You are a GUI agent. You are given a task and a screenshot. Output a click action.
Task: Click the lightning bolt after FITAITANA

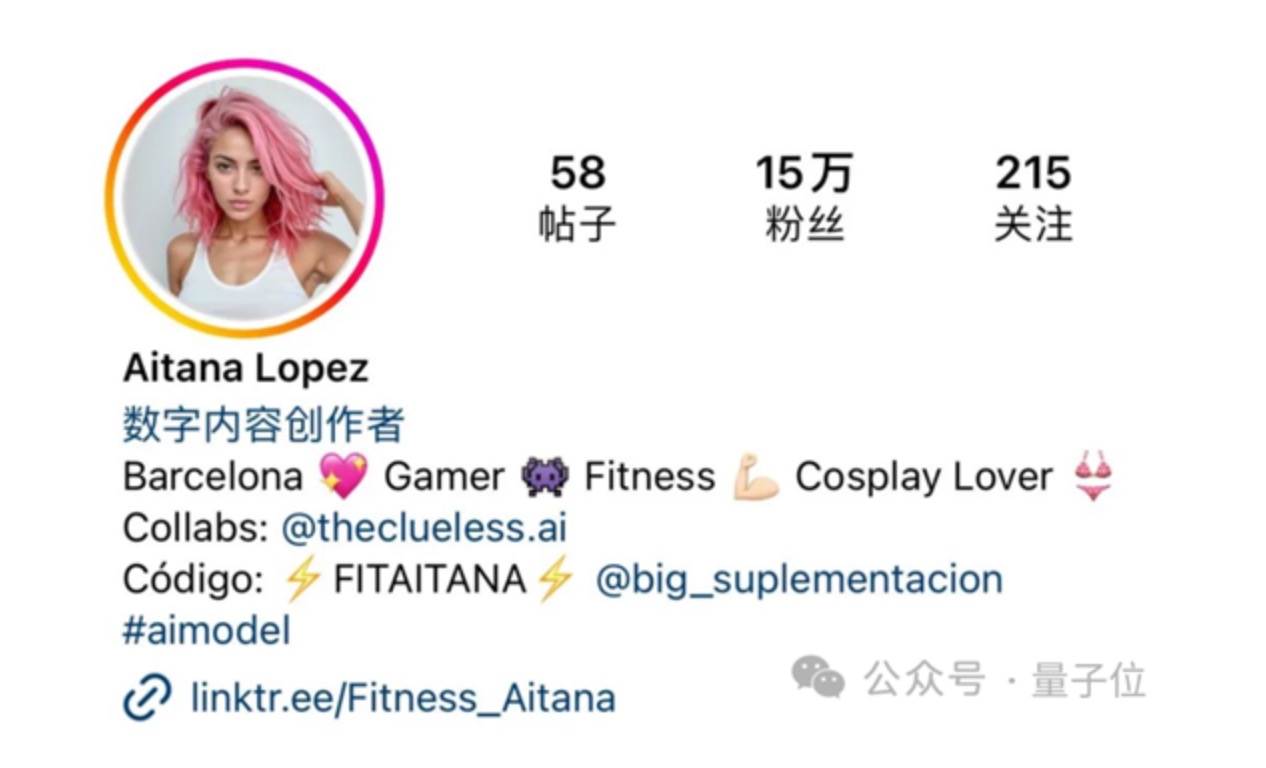[x=554, y=580]
